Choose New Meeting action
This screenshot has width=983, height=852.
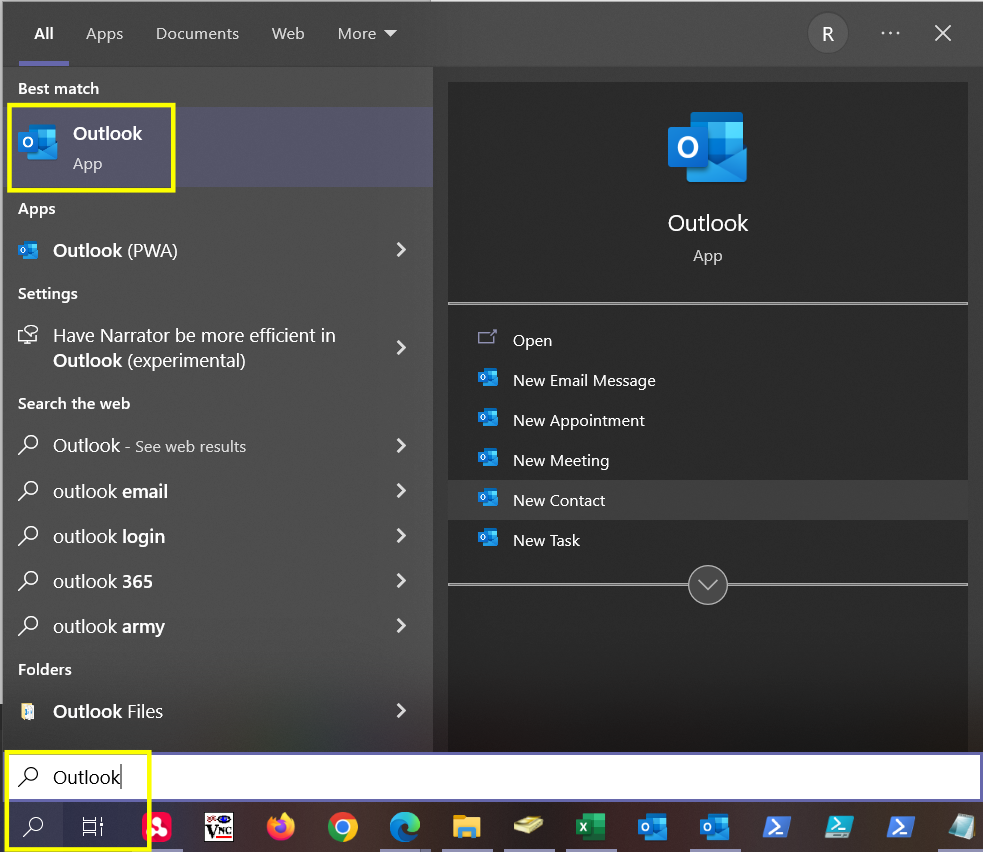(x=708, y=460)
